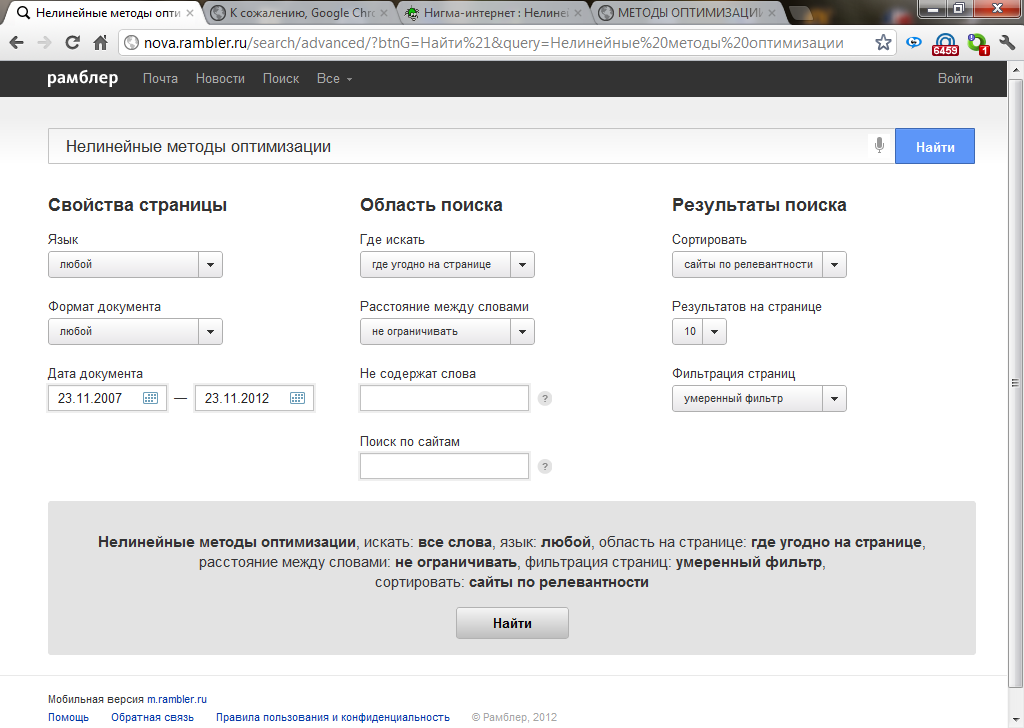Screen dimensions: 1024x728
Task: Change the Результатов на странице dropdown
Action: point(699,332)
